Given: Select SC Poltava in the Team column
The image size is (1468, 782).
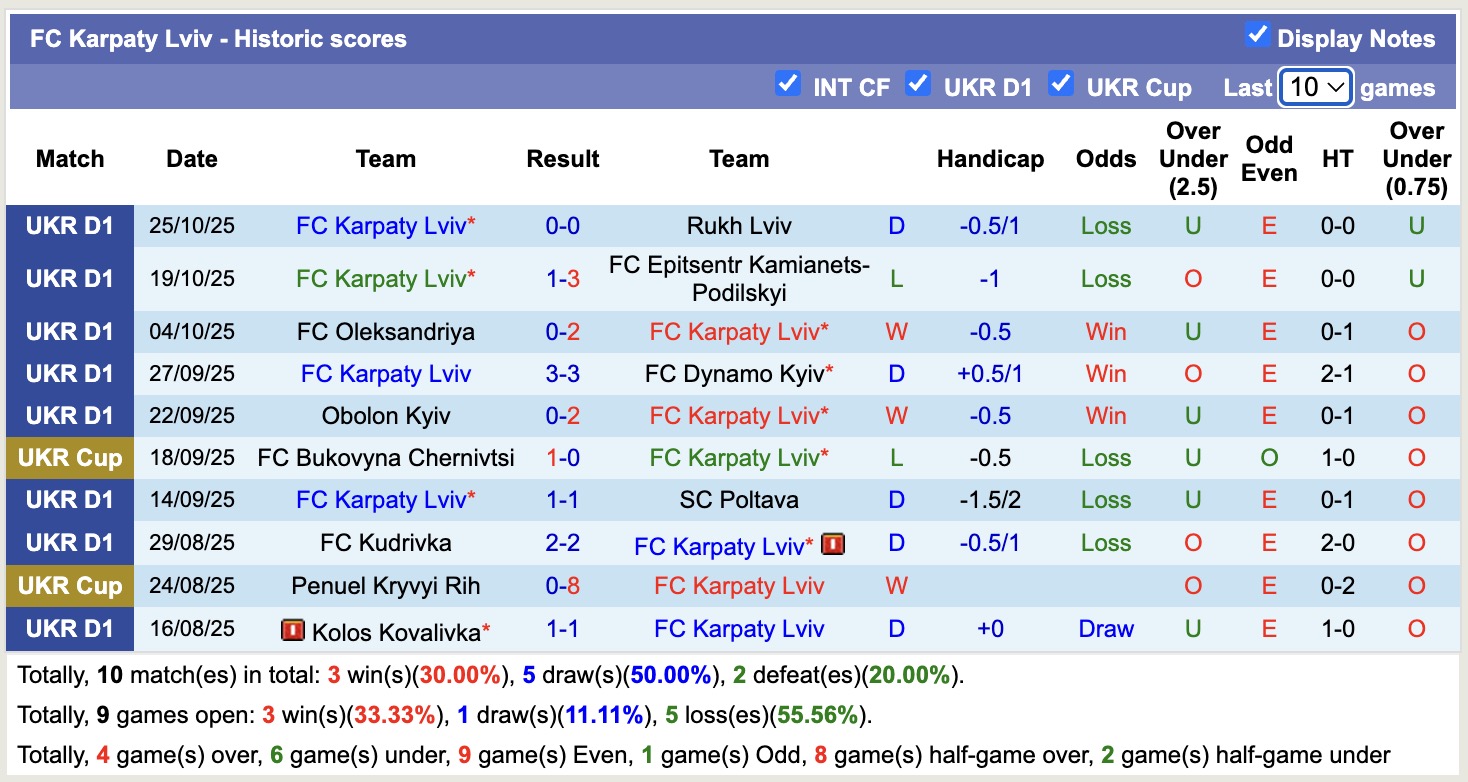Looking at the screenshot, I should pyautogui.click(x=738, y=499).
